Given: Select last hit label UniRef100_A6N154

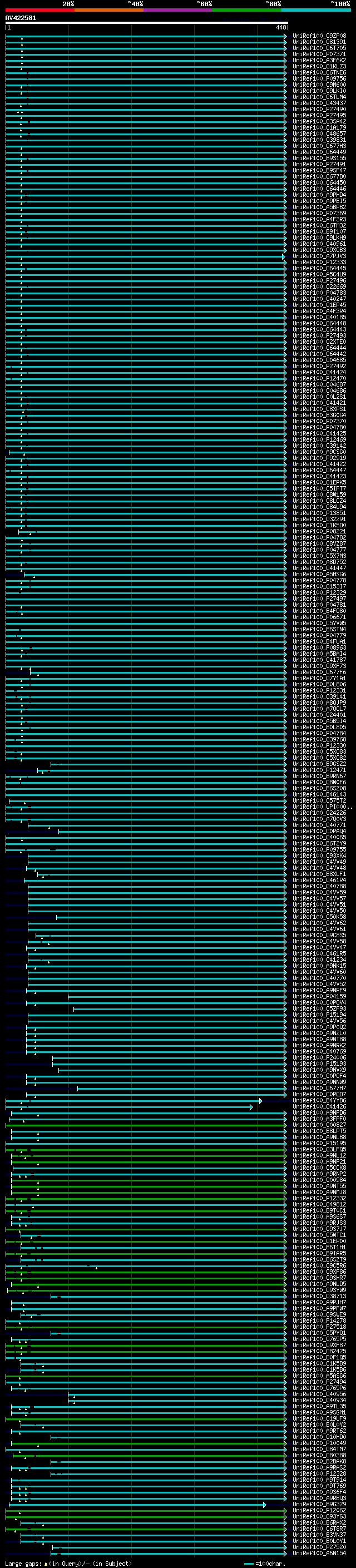Looking at the screenshot, I should click(319, 1553).
